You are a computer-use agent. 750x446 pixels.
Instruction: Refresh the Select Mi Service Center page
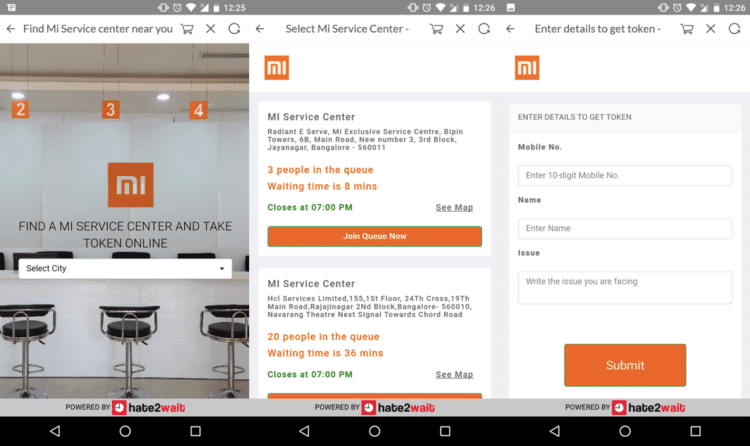coord(484,29)
